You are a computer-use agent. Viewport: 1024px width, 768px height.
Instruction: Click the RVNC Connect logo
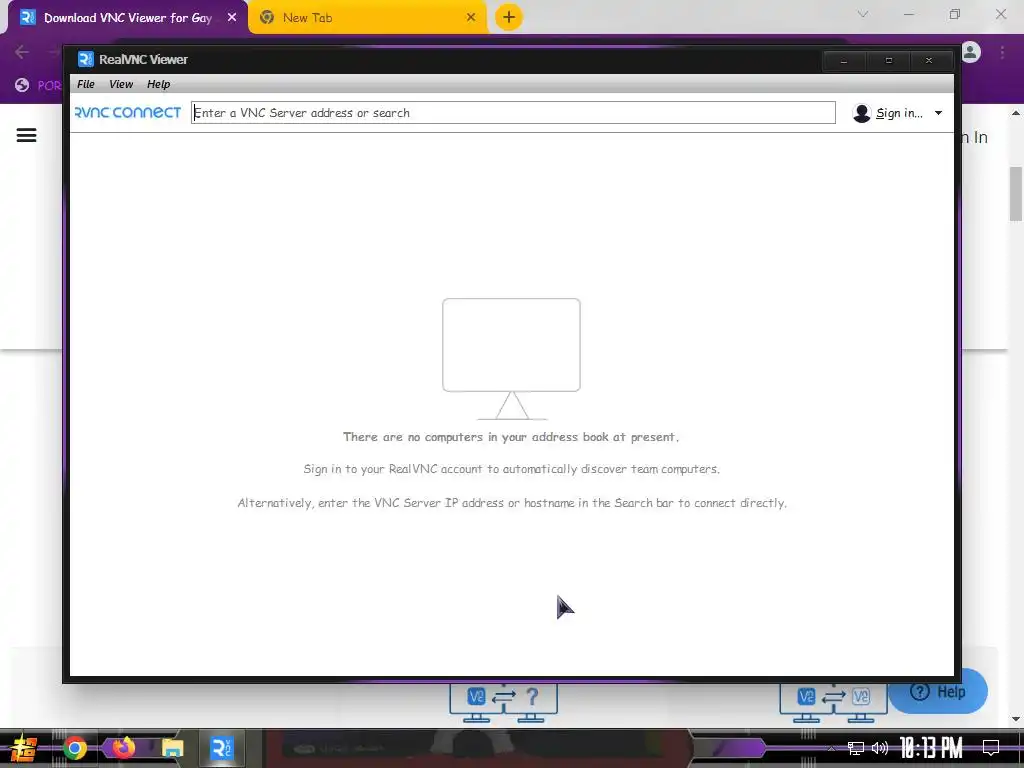pos(128,112)
